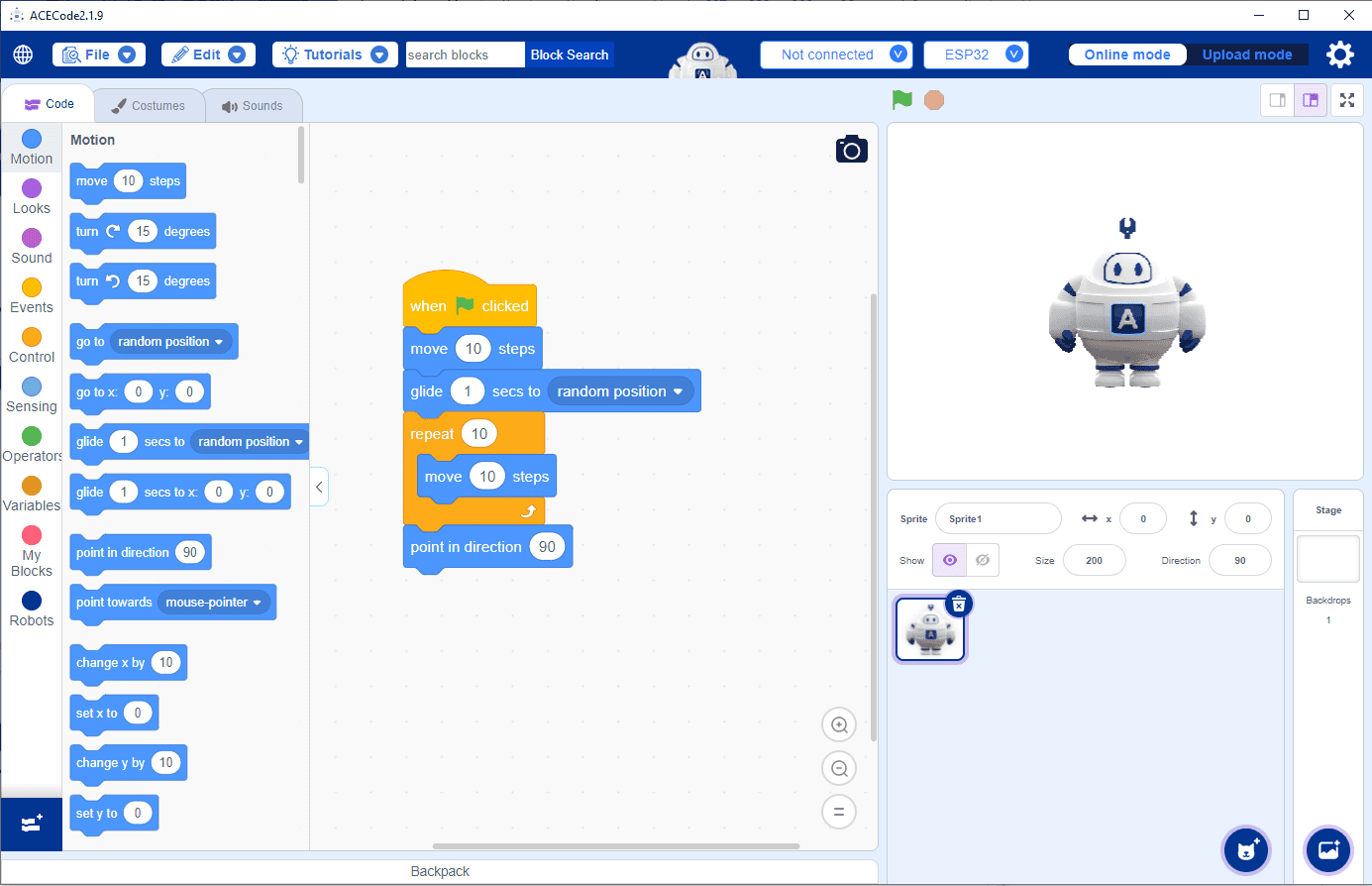
Task: Open the Robots blocks category
Action: click(31, 609)
